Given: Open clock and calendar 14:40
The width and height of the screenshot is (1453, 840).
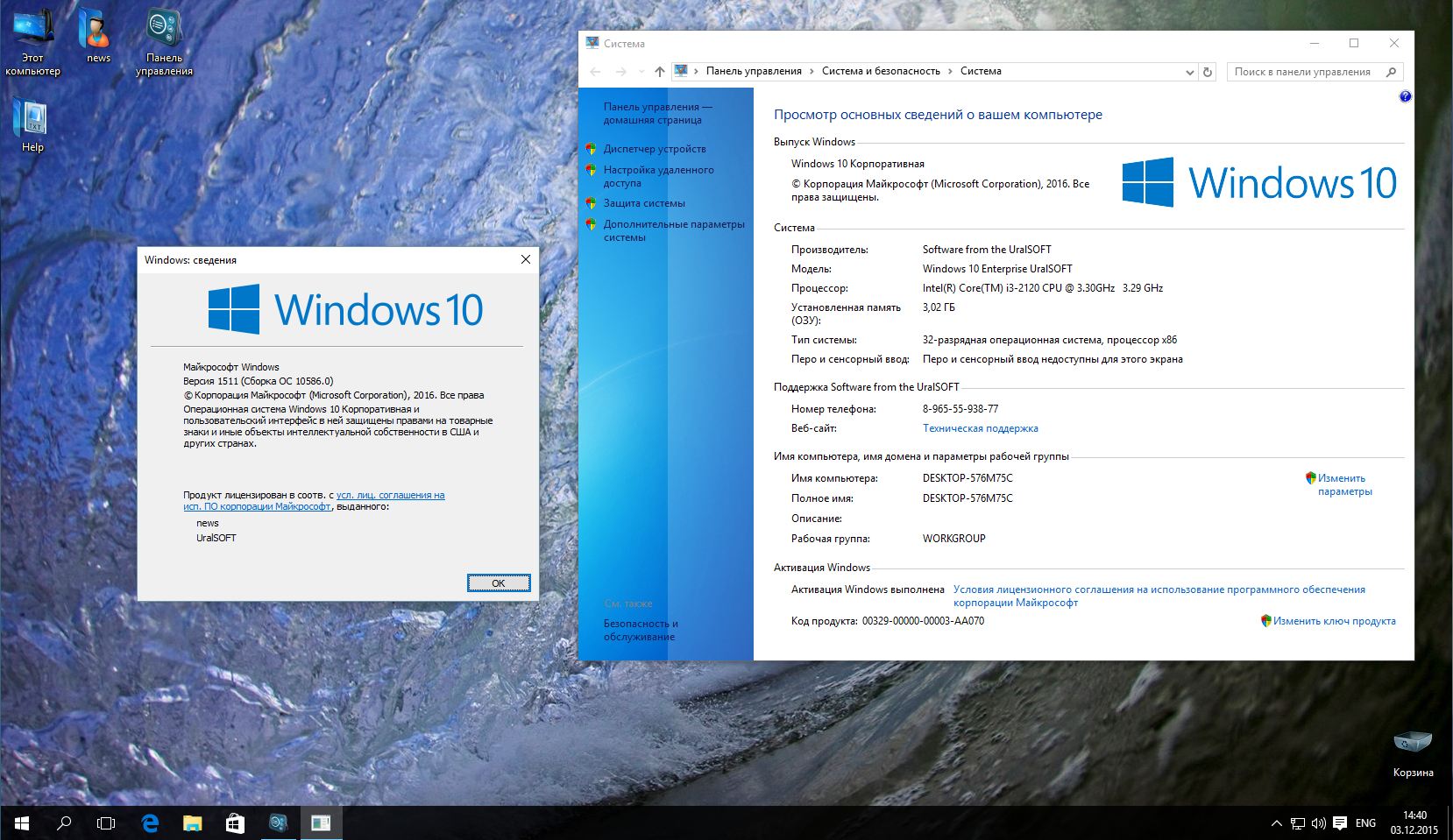Looking at the screenshot, I should pyautogui.click(x=1414, y=822).
